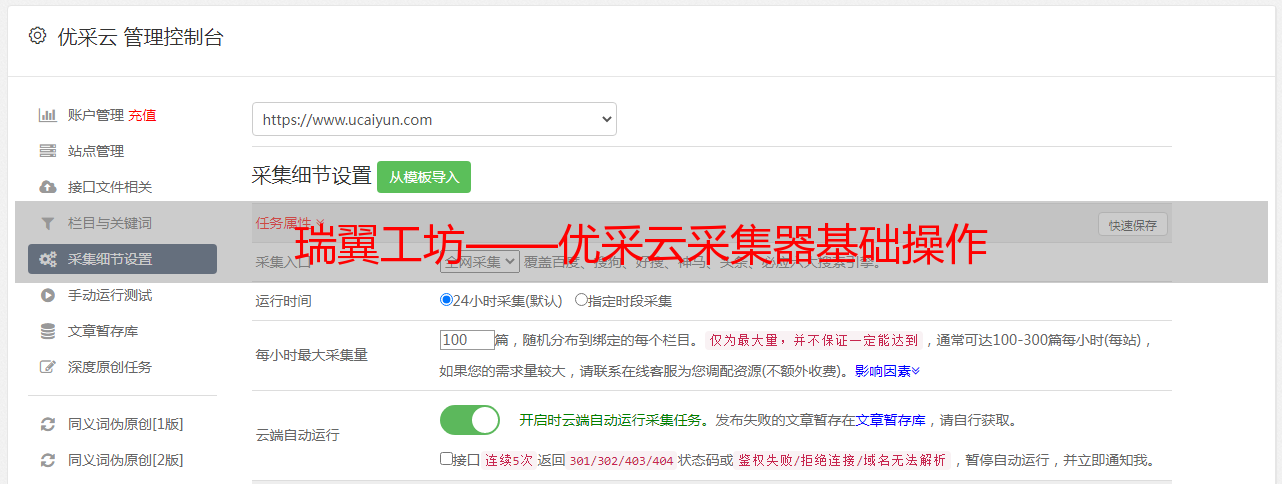Open 深度原创任务 in the sidebar
The height and width of the screenshot is (484, 1282).
(110, 367)
